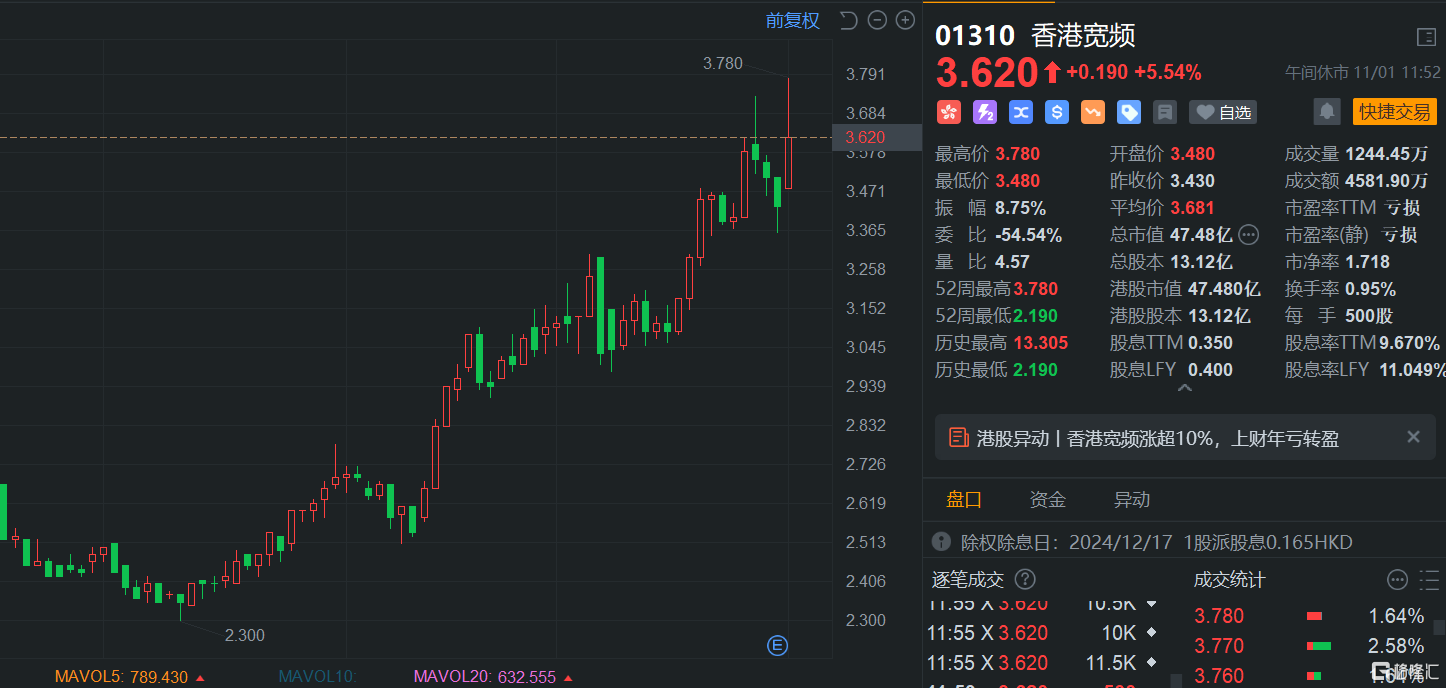Click the 快捷交易 quick trade button
Viewport: 1446px width, 688px height.
(1394, 111)
